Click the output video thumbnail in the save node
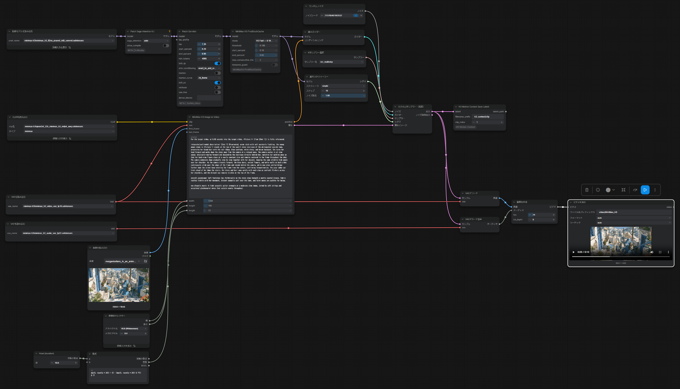Image resolution: width=680 pixels, height=389 pixels. point(621,240)
